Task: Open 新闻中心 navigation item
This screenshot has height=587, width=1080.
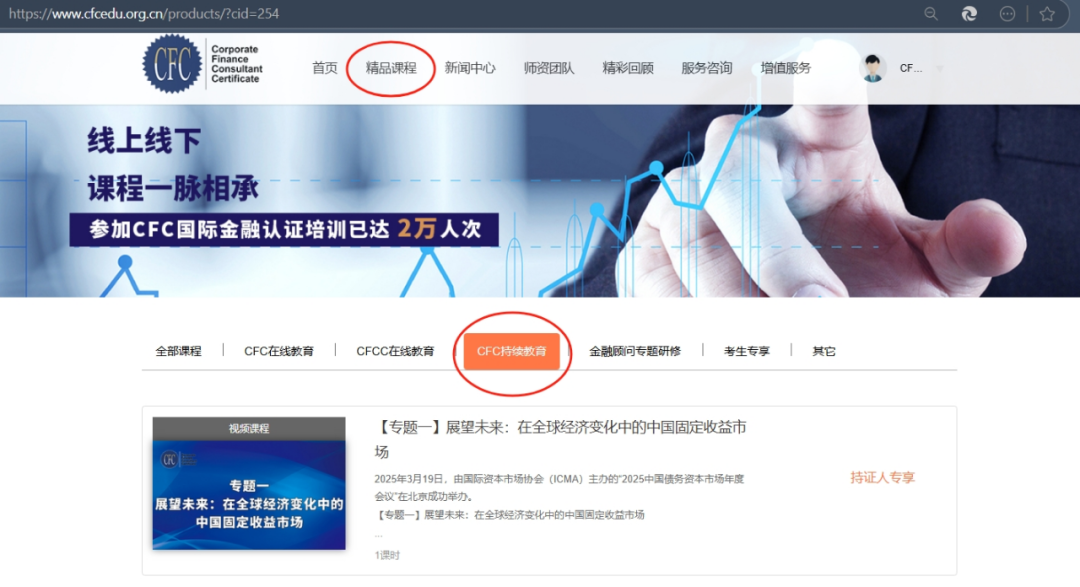Action: click(x=470, y=68)
